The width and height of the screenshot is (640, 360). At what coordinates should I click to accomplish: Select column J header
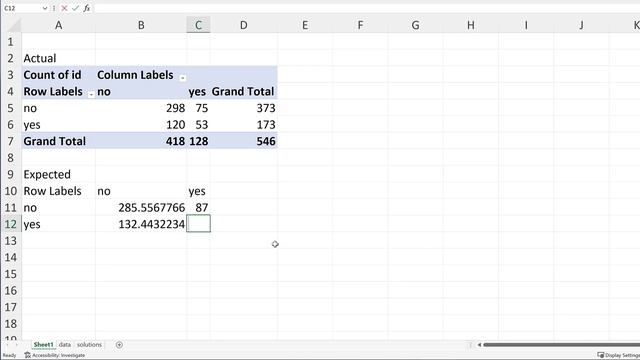pyautogui.click(x=581, y=25)
